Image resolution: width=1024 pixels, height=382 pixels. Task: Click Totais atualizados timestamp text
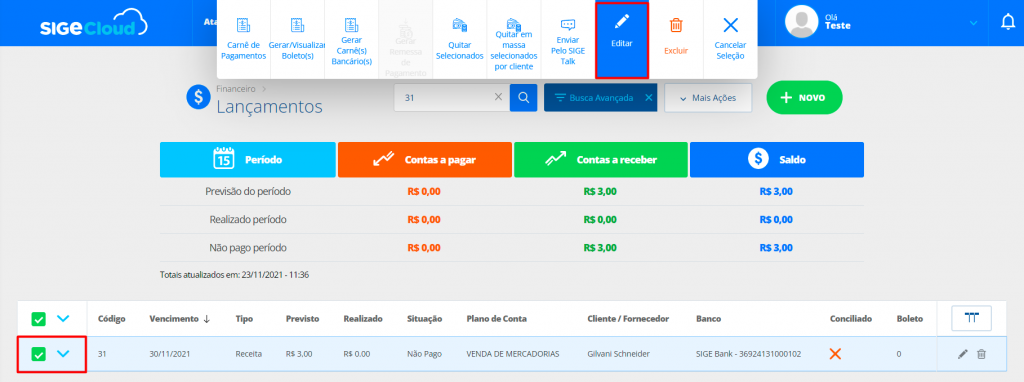(x=234, y=275)
